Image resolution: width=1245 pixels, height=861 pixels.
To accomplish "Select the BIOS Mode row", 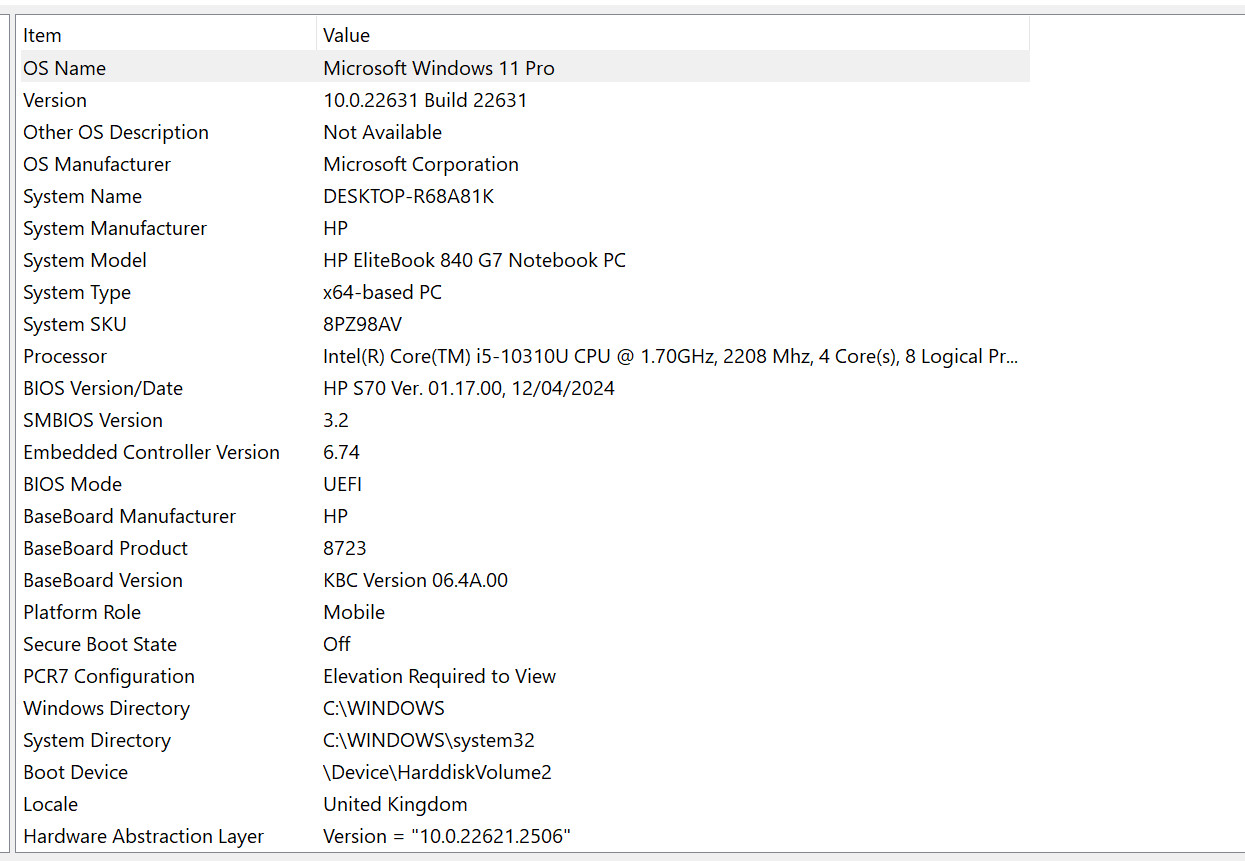I will [525, 484].
